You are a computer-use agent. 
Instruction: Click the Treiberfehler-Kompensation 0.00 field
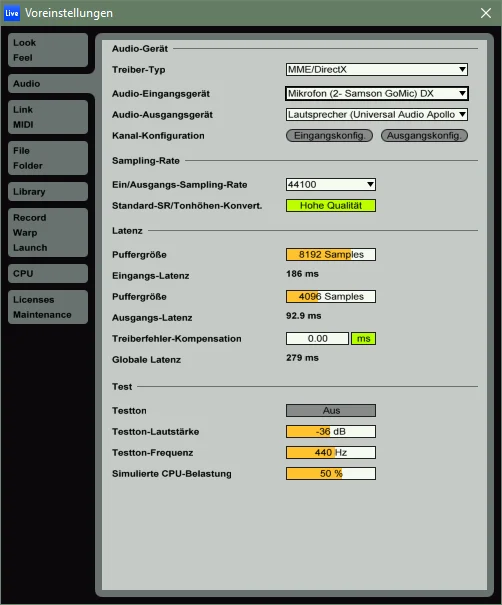point(317,339)
